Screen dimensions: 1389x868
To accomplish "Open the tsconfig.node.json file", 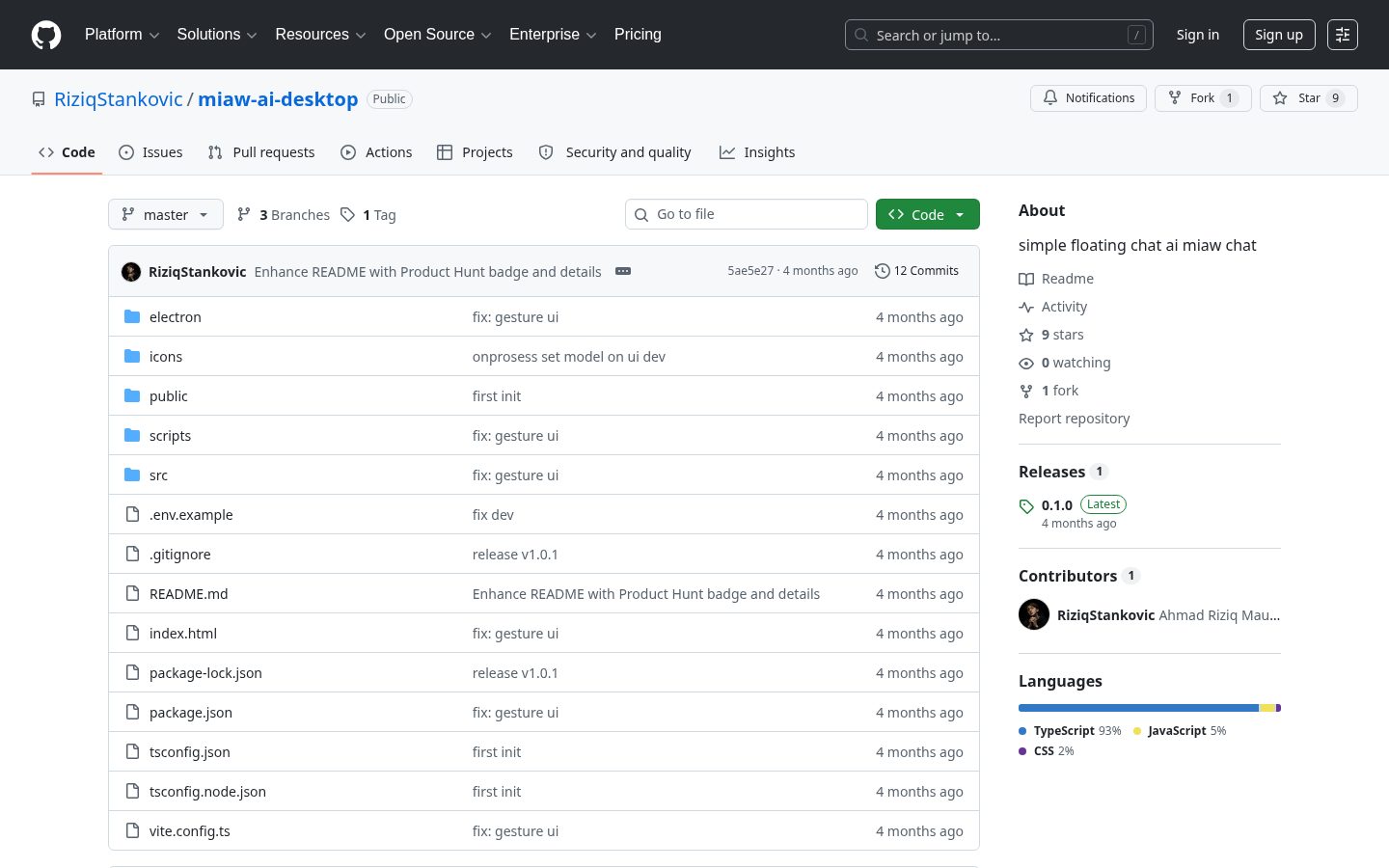I will click(207, 792).
